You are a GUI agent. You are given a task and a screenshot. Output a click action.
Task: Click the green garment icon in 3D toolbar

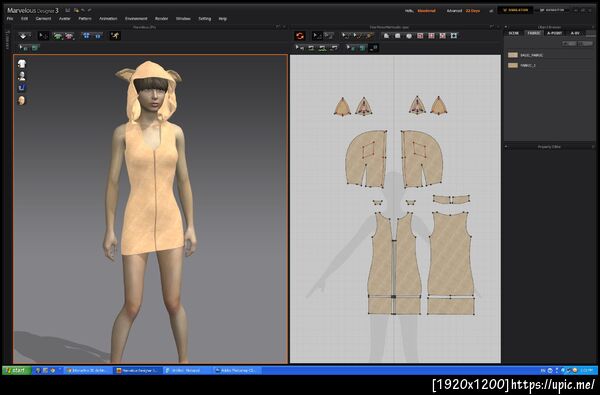pyautogui.click(x=58, y=36)
